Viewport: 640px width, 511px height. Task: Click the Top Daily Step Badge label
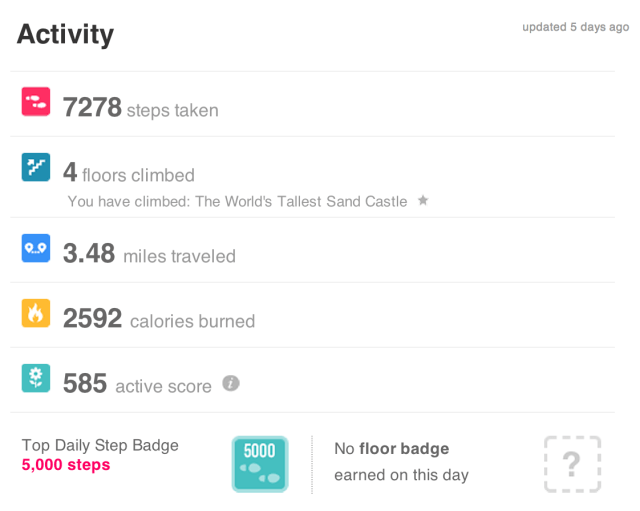click(x=99, y=445)
